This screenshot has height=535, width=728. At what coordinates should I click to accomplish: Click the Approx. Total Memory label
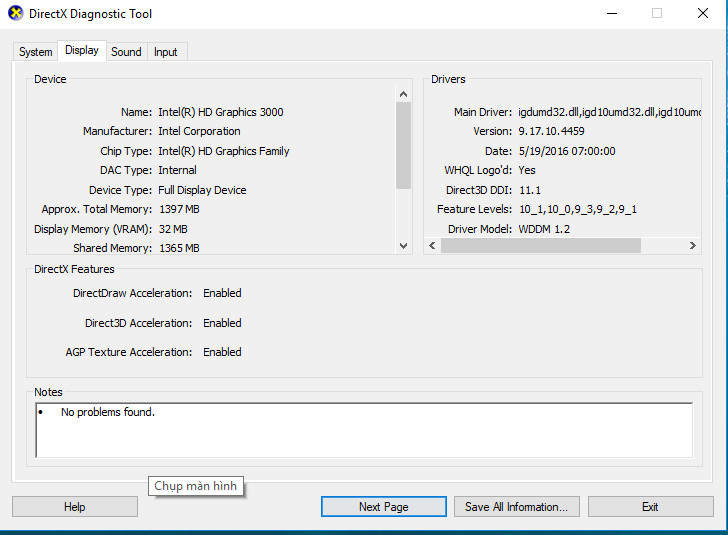coord(97,209)
